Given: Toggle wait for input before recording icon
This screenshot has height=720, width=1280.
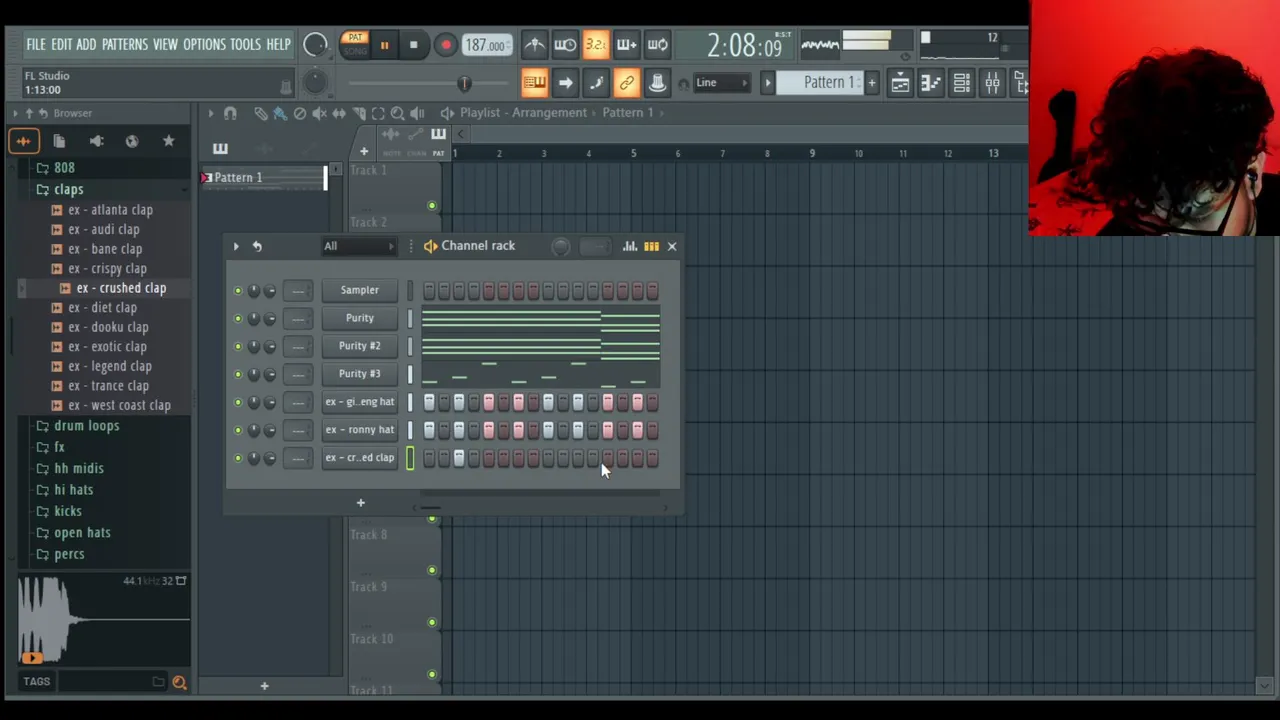Looking at the screenshot, I should 565,44.
